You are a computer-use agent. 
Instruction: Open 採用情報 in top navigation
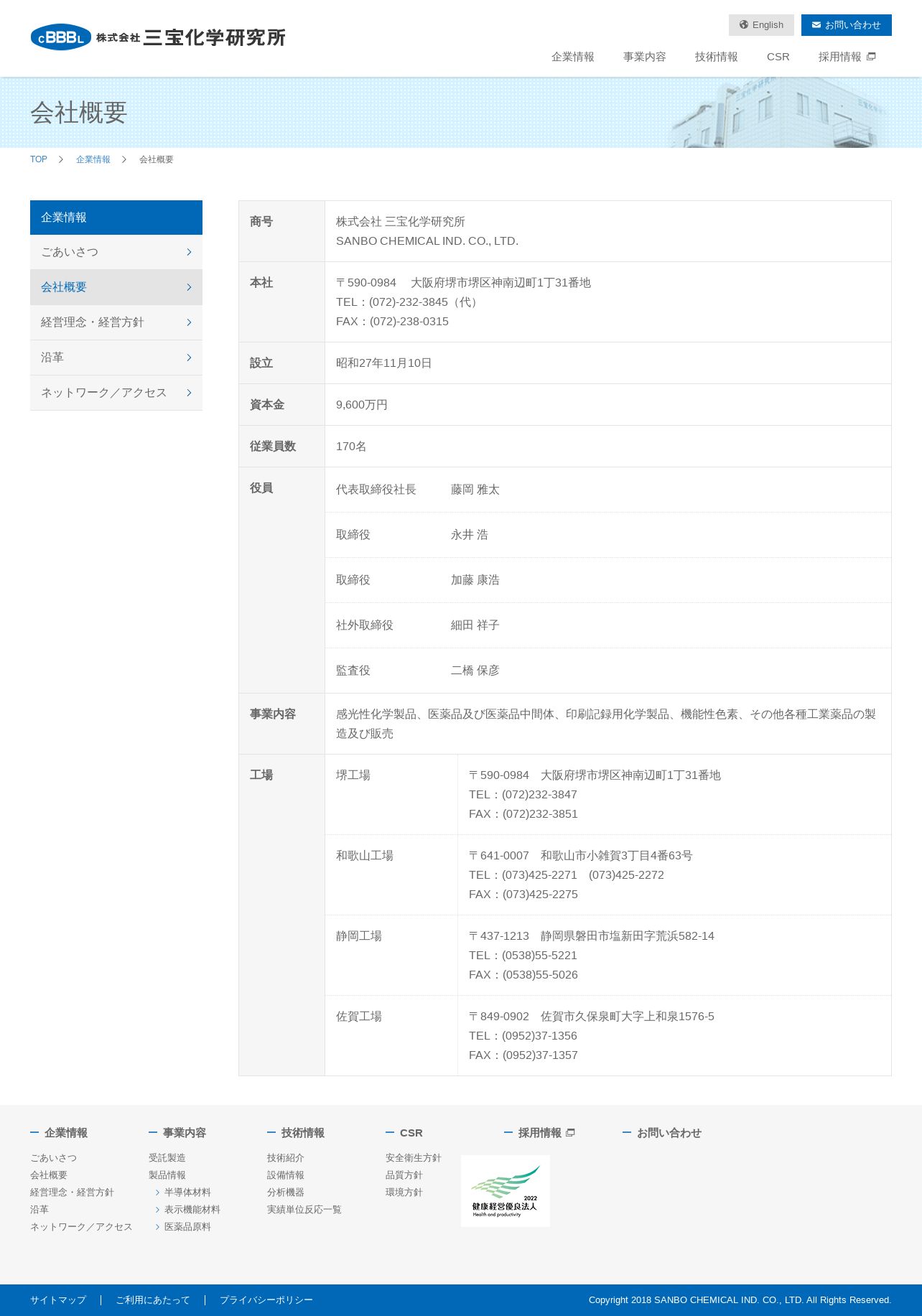(x=847, y=57)
